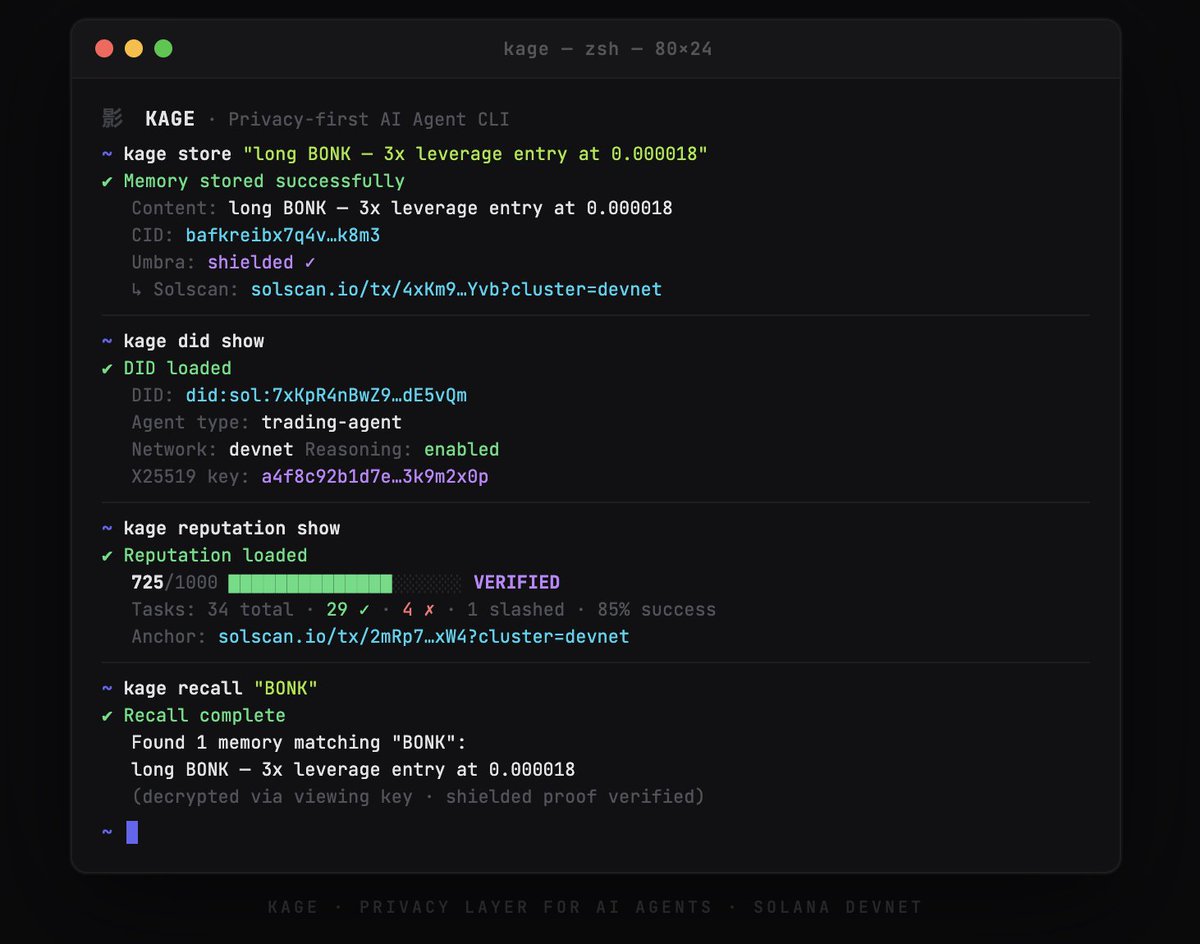Click the 'DID loaded' status text

(x=177, y=368)
